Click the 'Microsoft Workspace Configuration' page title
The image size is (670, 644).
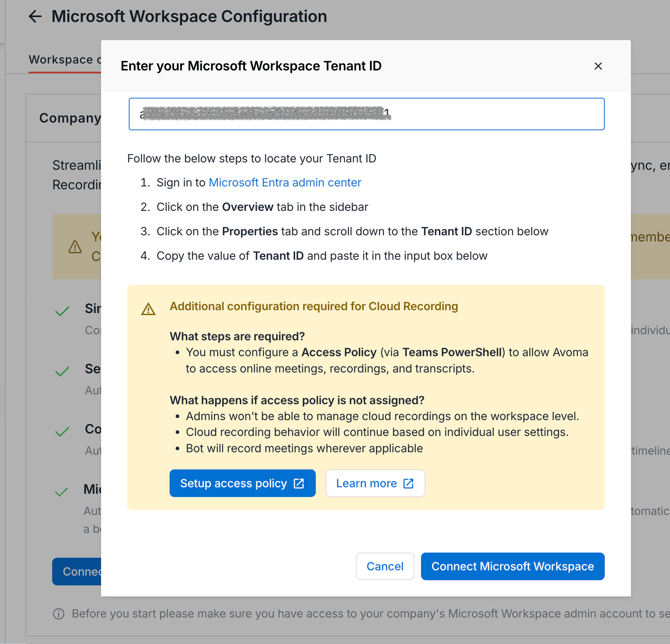click(x=189, y=16)
